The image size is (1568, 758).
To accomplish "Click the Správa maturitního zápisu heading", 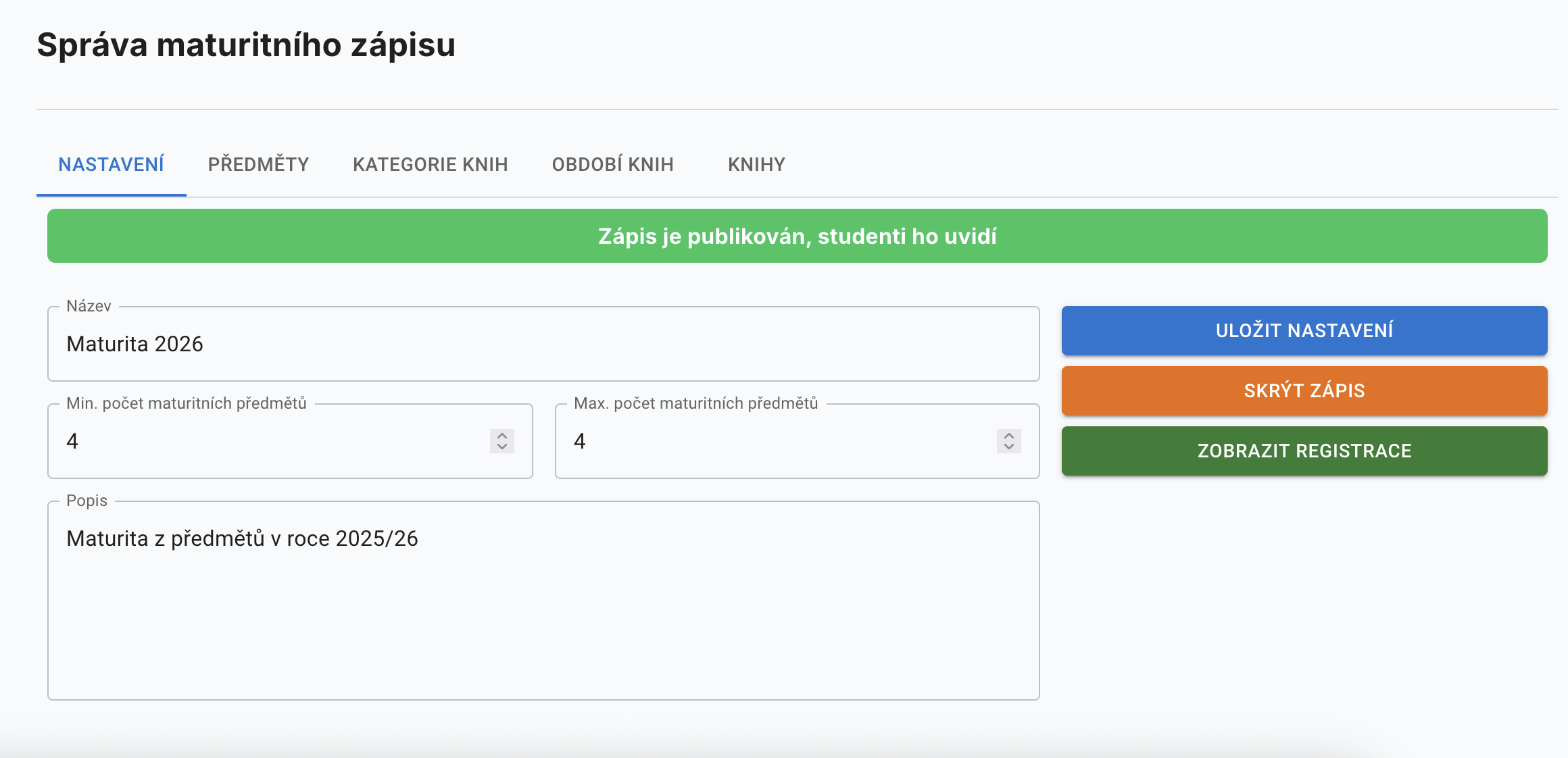I will [246, 45].
